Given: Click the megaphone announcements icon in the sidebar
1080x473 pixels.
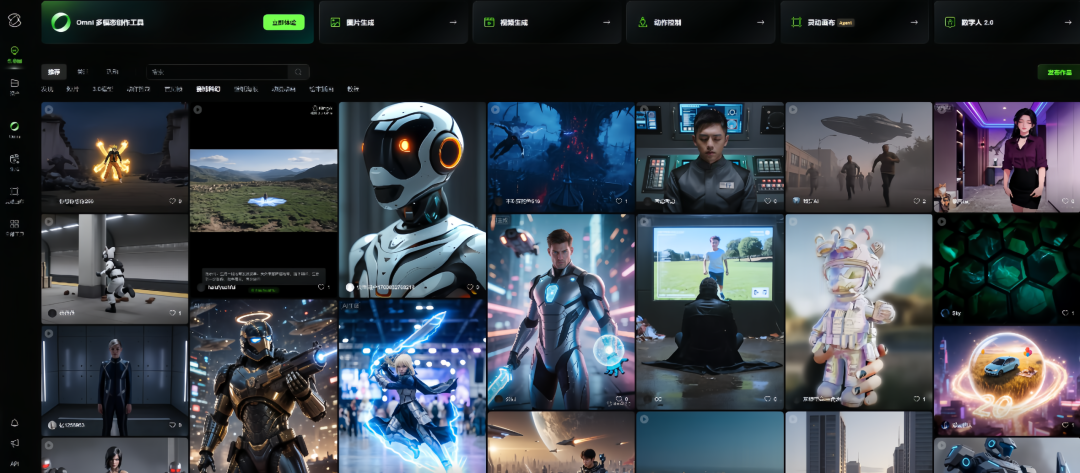Looking at the screenshot, I should (x=14, y=442).
